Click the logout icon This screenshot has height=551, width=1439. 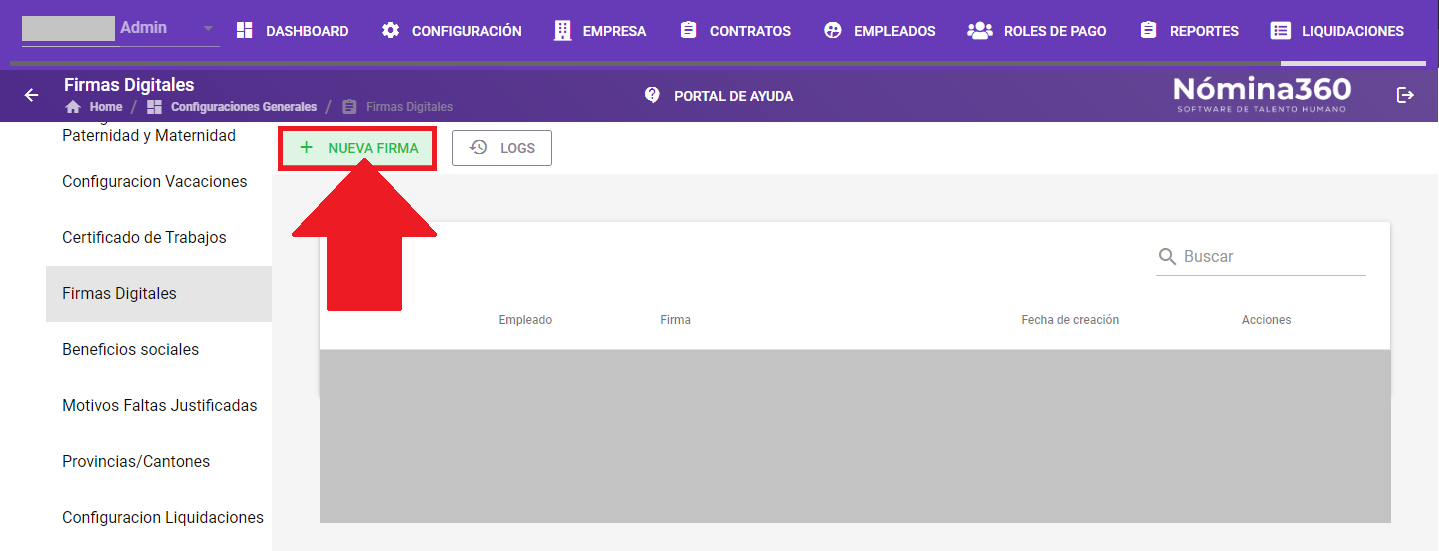pos(1405,95)
